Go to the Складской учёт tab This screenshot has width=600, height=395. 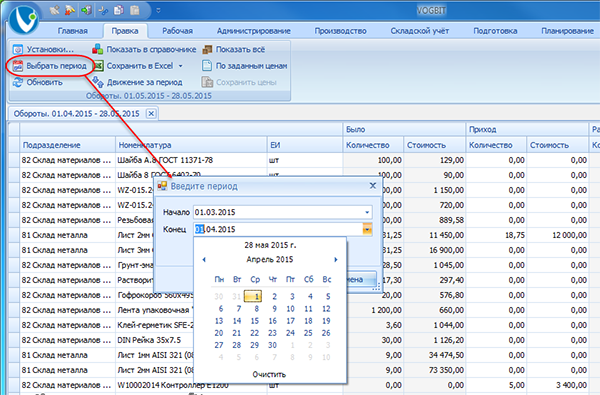(x=420, y=31)
